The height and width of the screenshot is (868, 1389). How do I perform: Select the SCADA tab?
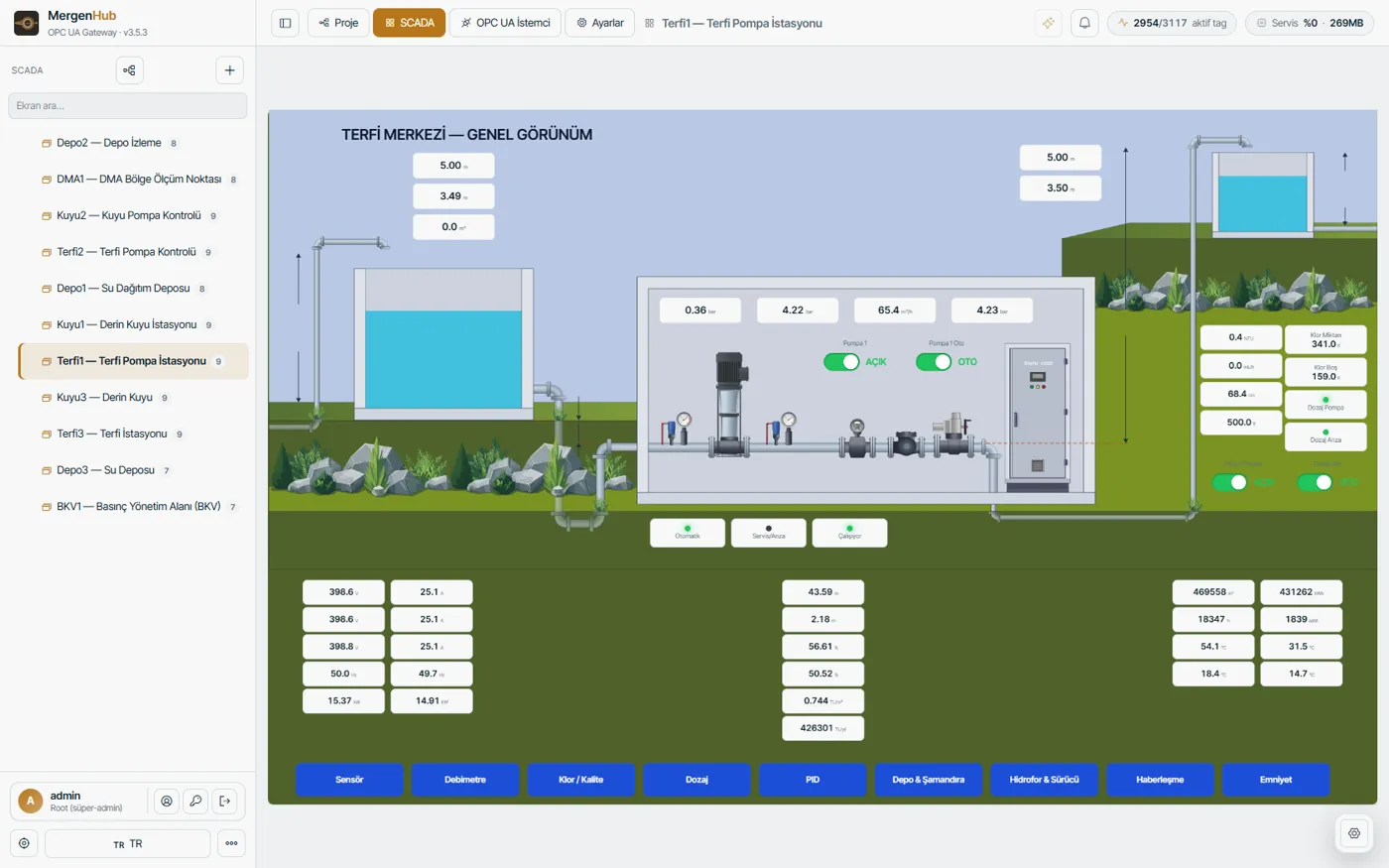(409, 23)
